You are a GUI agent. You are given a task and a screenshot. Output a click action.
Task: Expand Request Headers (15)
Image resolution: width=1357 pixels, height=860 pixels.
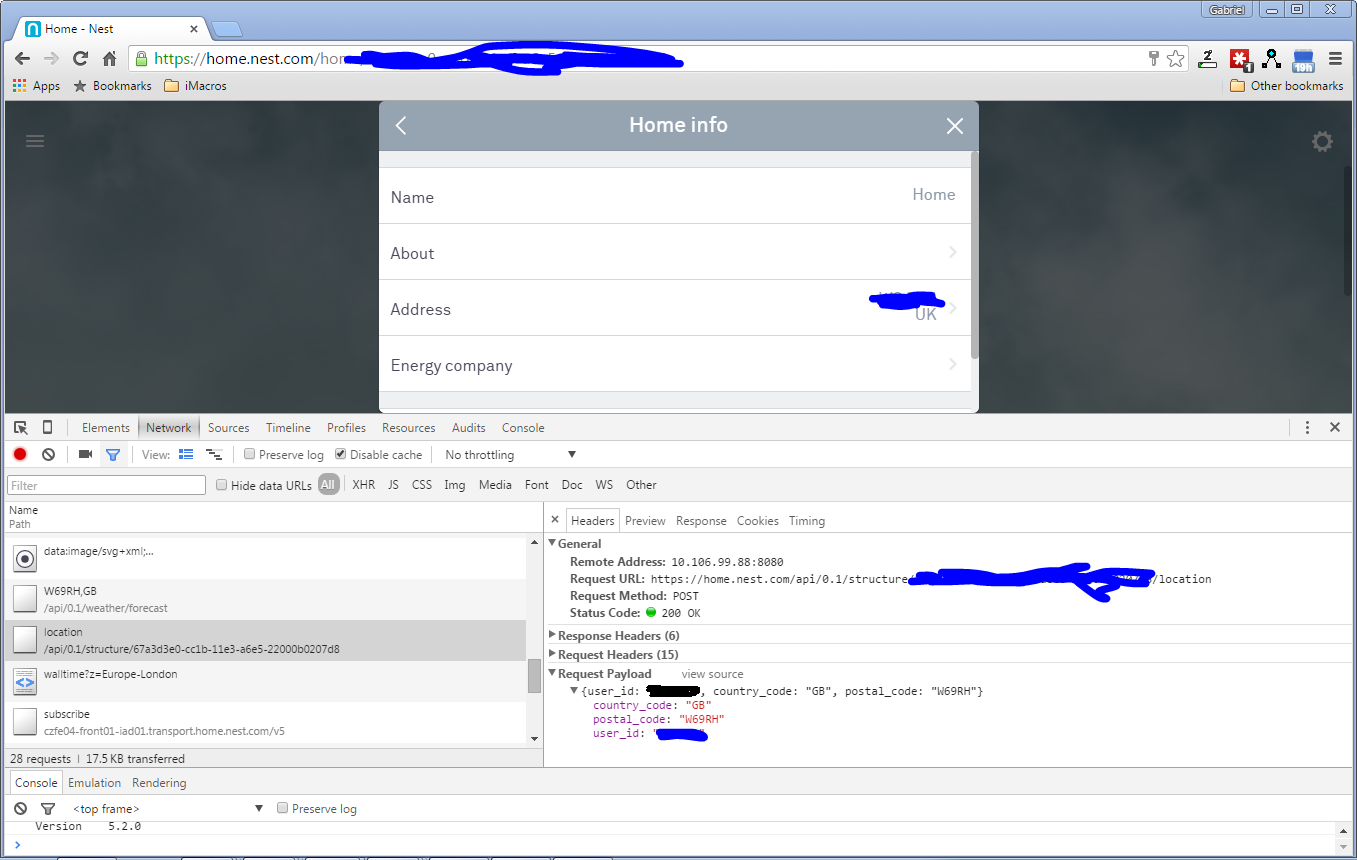pos(552,654)
